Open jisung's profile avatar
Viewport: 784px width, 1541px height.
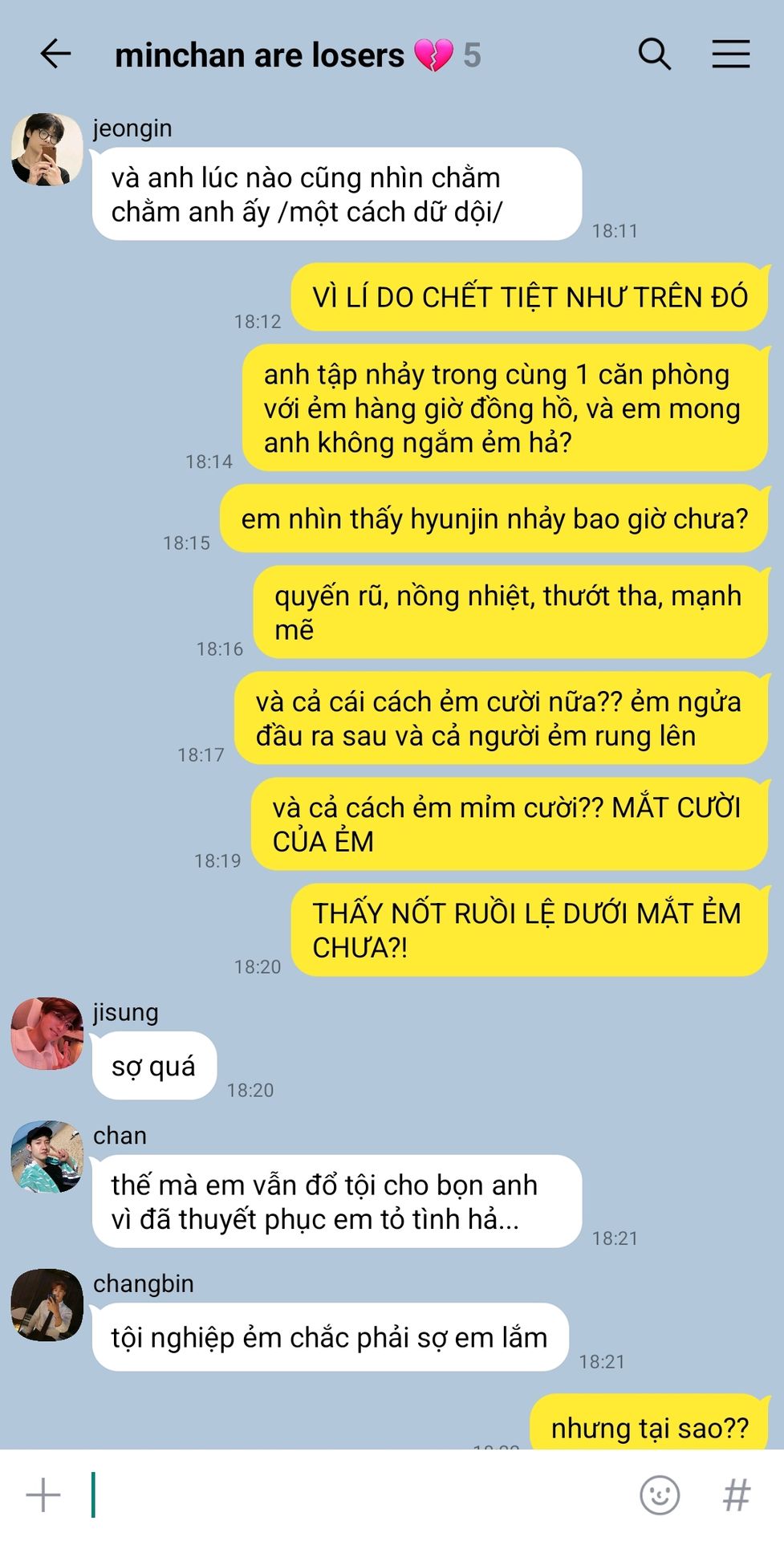(47, 1034)
